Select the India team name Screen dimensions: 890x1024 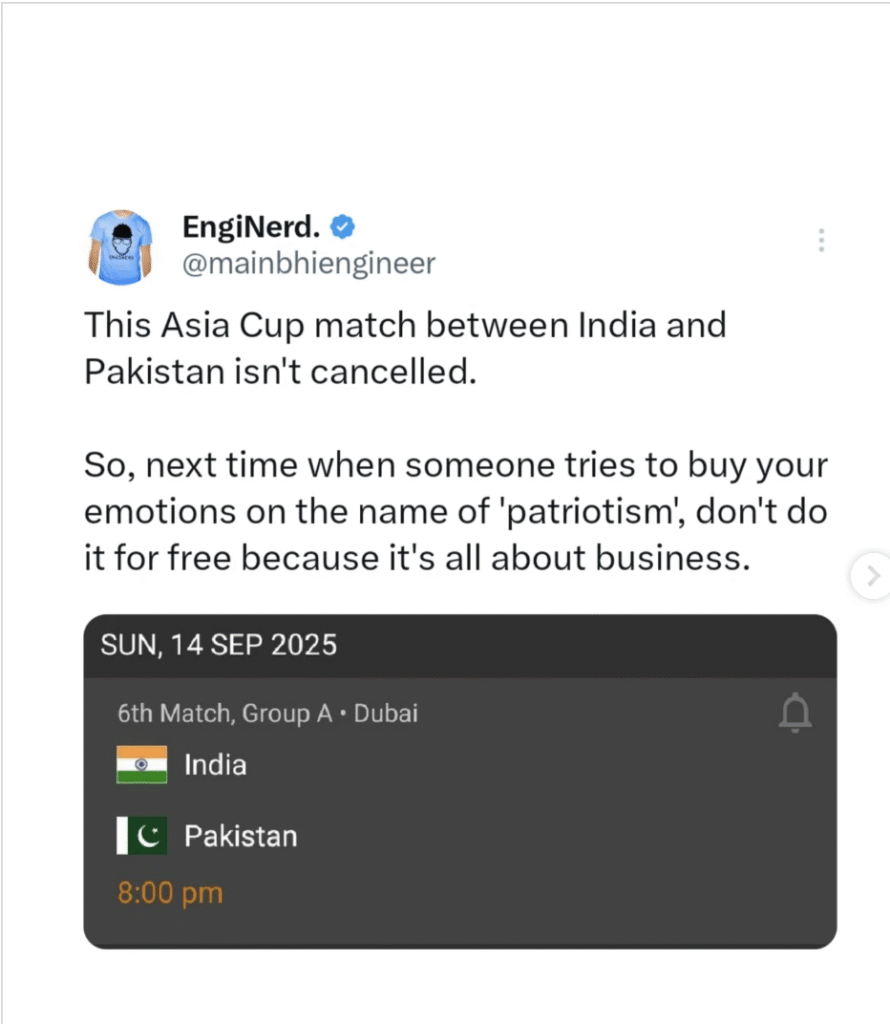pos(215,765)
